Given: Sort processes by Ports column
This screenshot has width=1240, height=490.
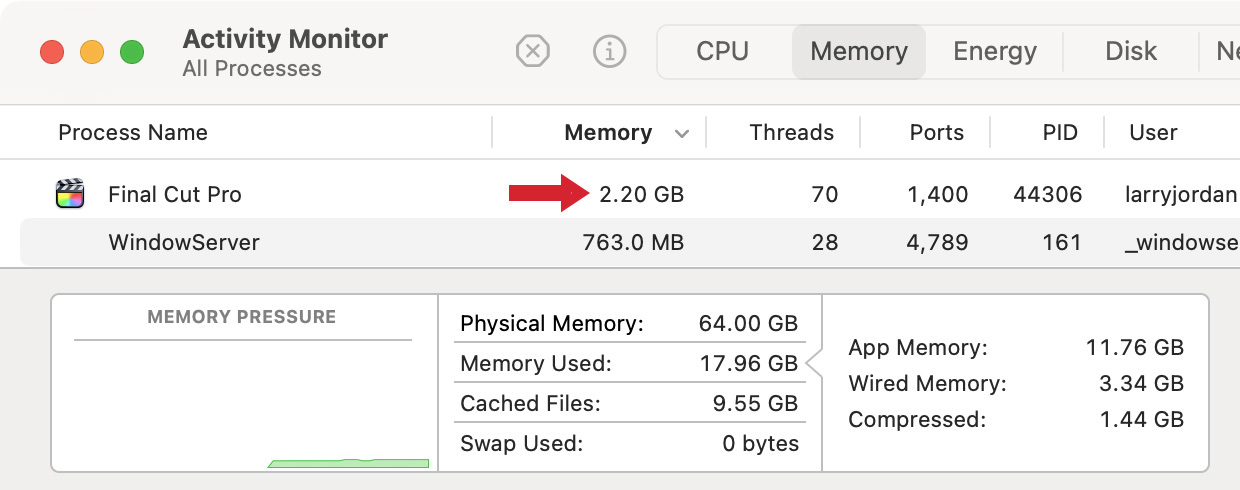Looking at the screenshot, I should tap(937, 132).
